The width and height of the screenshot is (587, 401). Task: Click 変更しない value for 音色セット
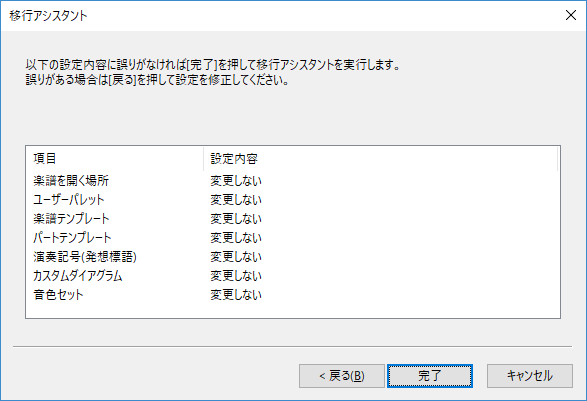236,295
